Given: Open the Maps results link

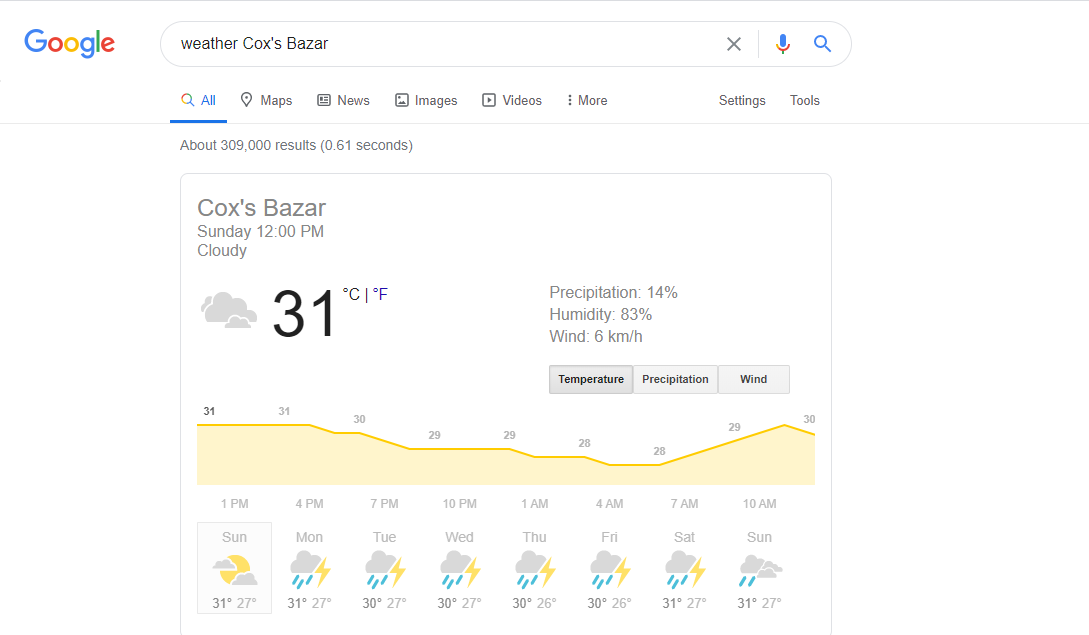Looking at the screenshot, I should pos(266,101).
